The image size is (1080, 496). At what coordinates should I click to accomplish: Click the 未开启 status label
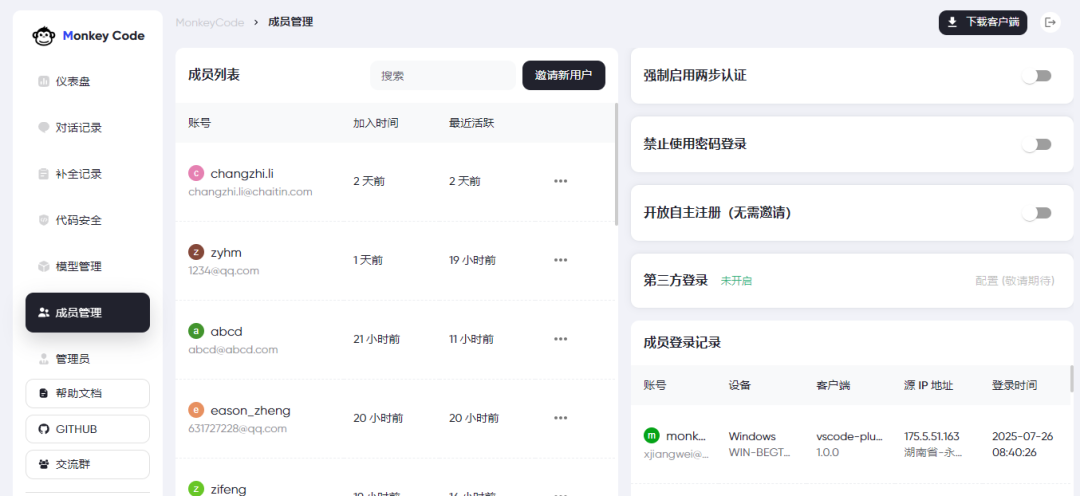[736, 281]
